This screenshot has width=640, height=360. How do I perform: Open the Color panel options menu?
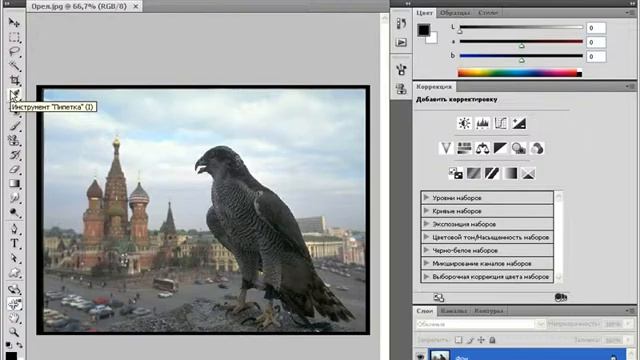point(629,13)
